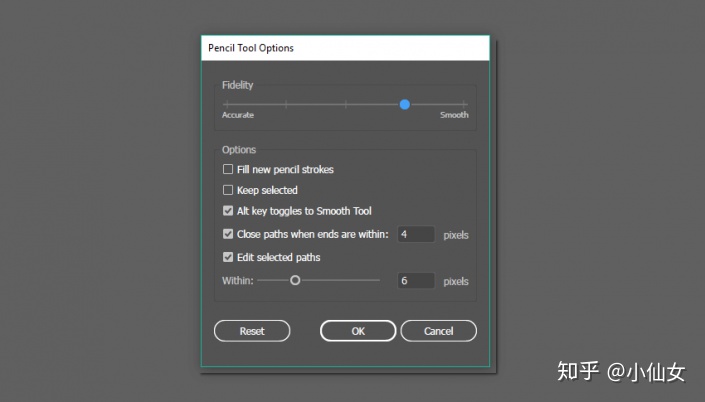Click the Pencil Tool Options title text
Image resolution: width=705 pixels, height=402 pixels.
251,48
